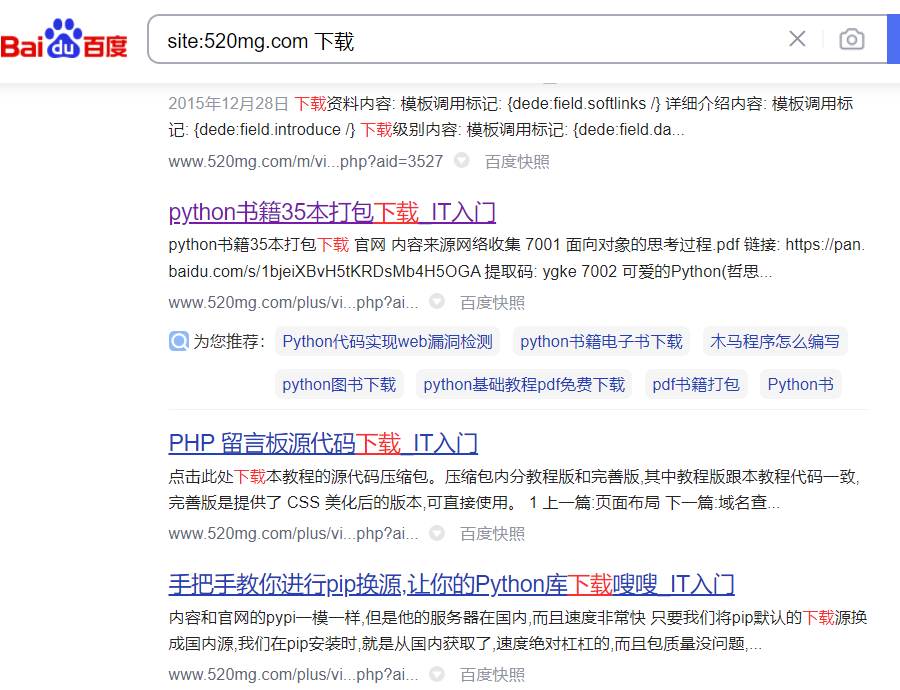The height and width of the screenshot is (690, 900).
Task: Open result PHP 留言板源代码下载_IT入门
Action: pos(323,444)
